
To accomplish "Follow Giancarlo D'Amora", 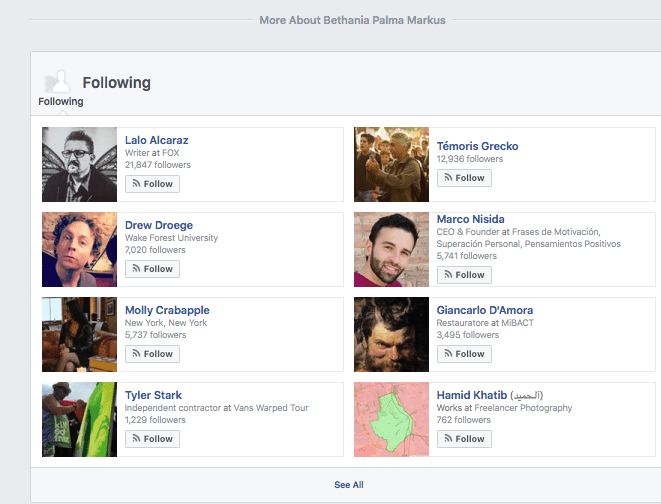I will [x=464, y=354].
